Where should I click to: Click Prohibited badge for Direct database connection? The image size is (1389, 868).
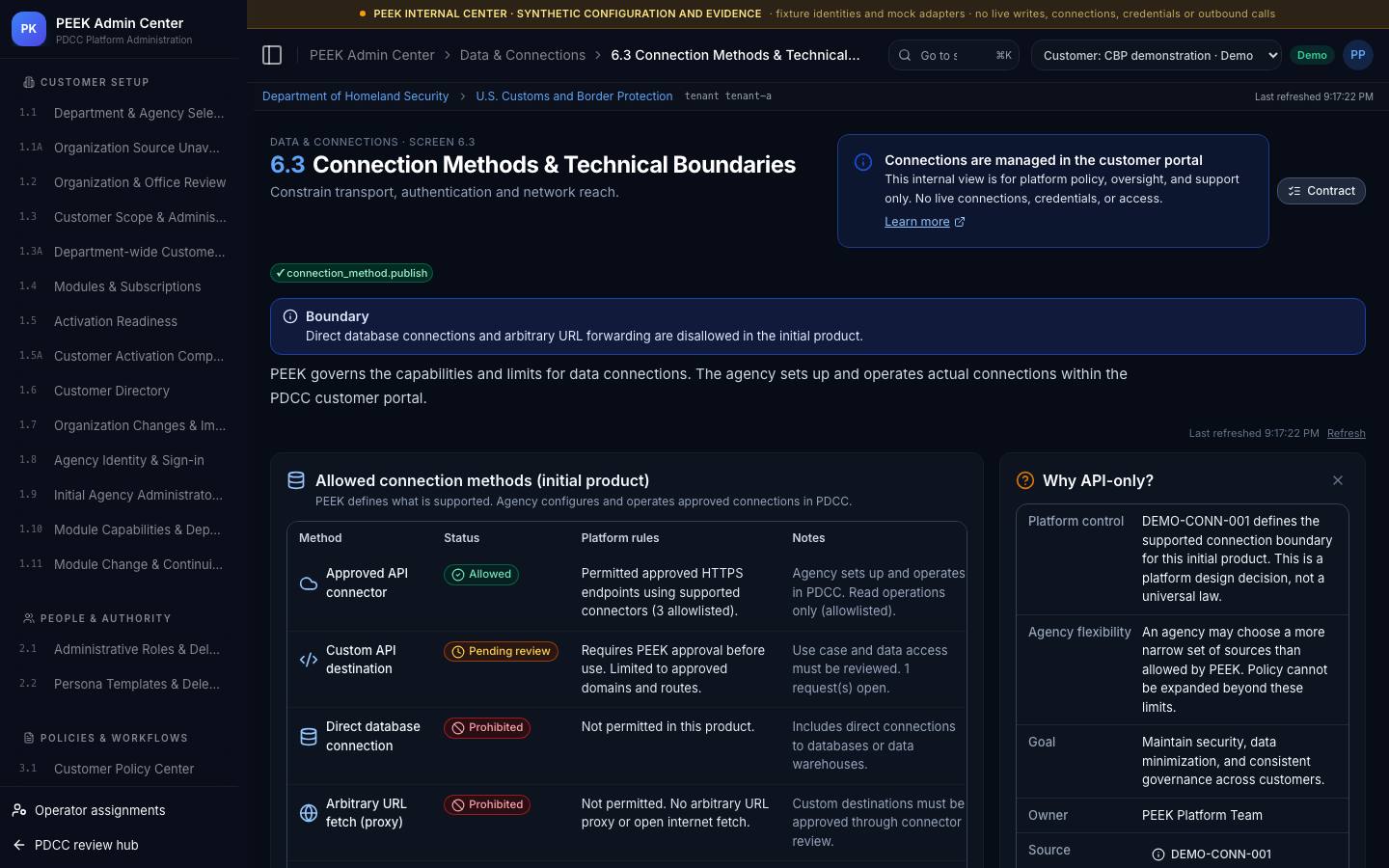click(x=487, y=728)
